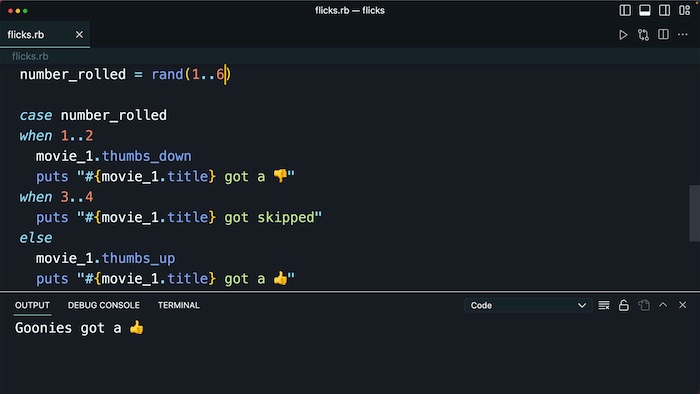
Task: Click the flicks.rb breadcrumb
Action: point(30,56)
